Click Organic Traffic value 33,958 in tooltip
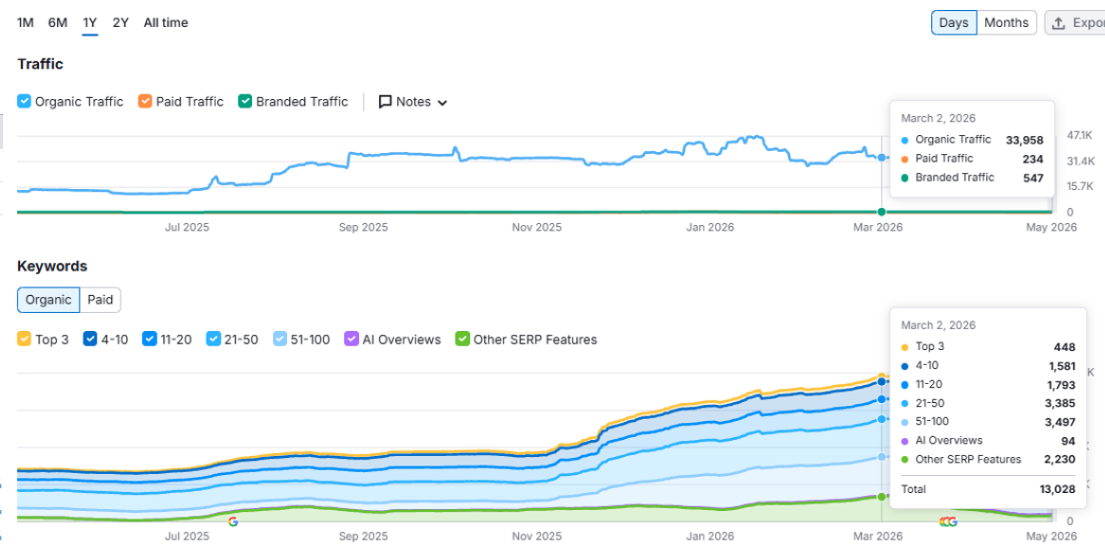 1025,140
